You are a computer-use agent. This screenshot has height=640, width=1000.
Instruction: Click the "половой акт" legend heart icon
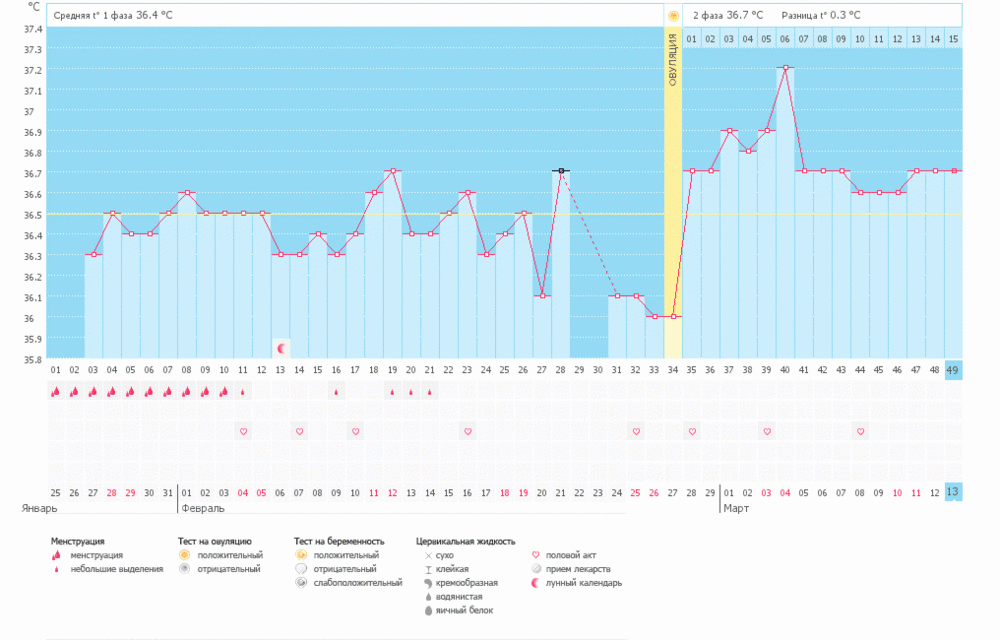[538, 555]
